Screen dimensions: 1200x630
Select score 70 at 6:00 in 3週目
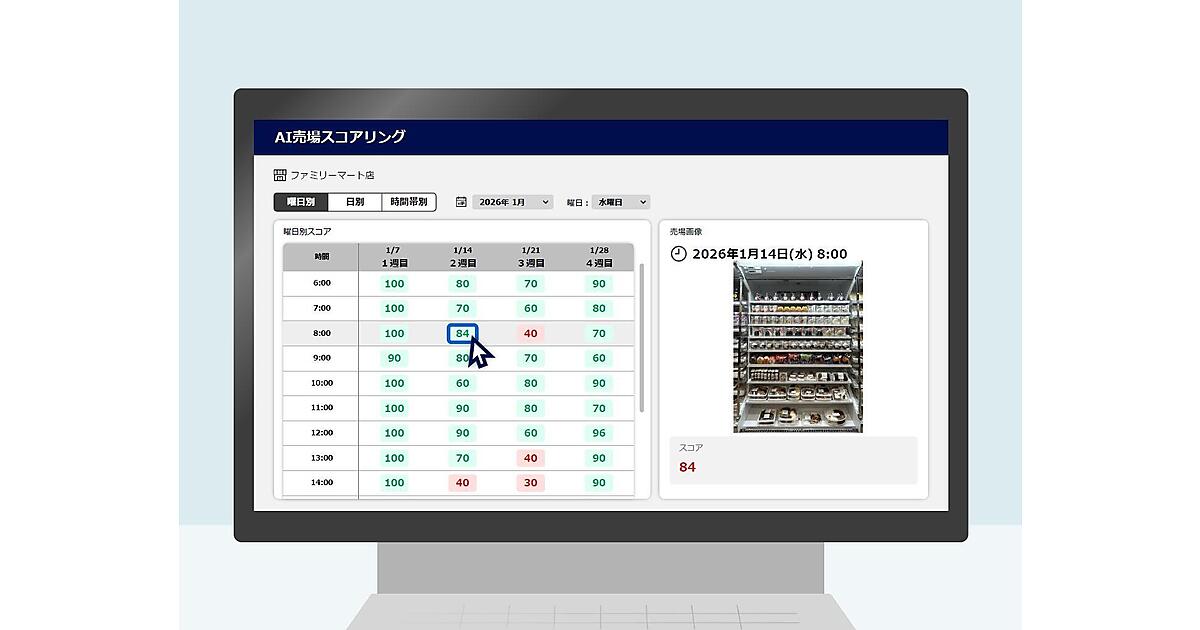pos(530,283)
